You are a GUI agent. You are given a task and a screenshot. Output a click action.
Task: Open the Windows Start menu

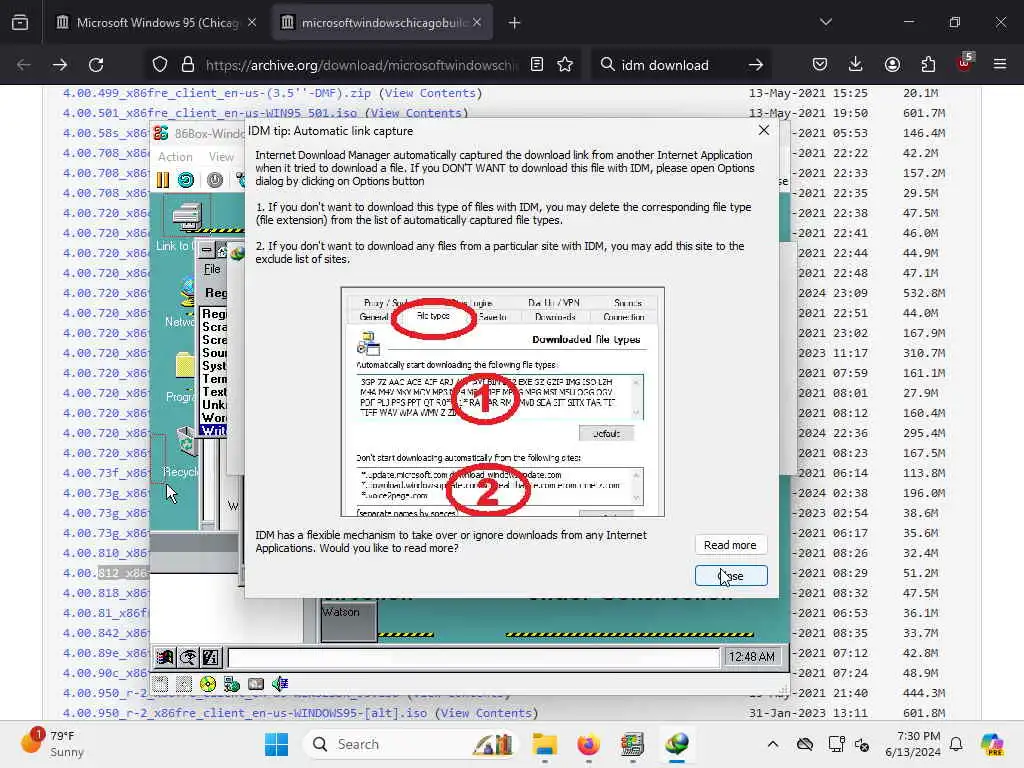coord(276,744)
